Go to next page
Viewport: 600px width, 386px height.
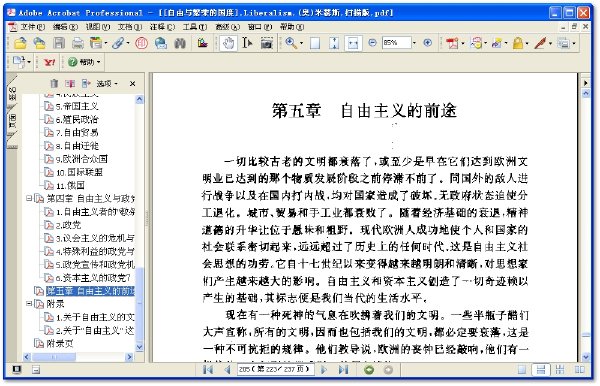[324, 370]
